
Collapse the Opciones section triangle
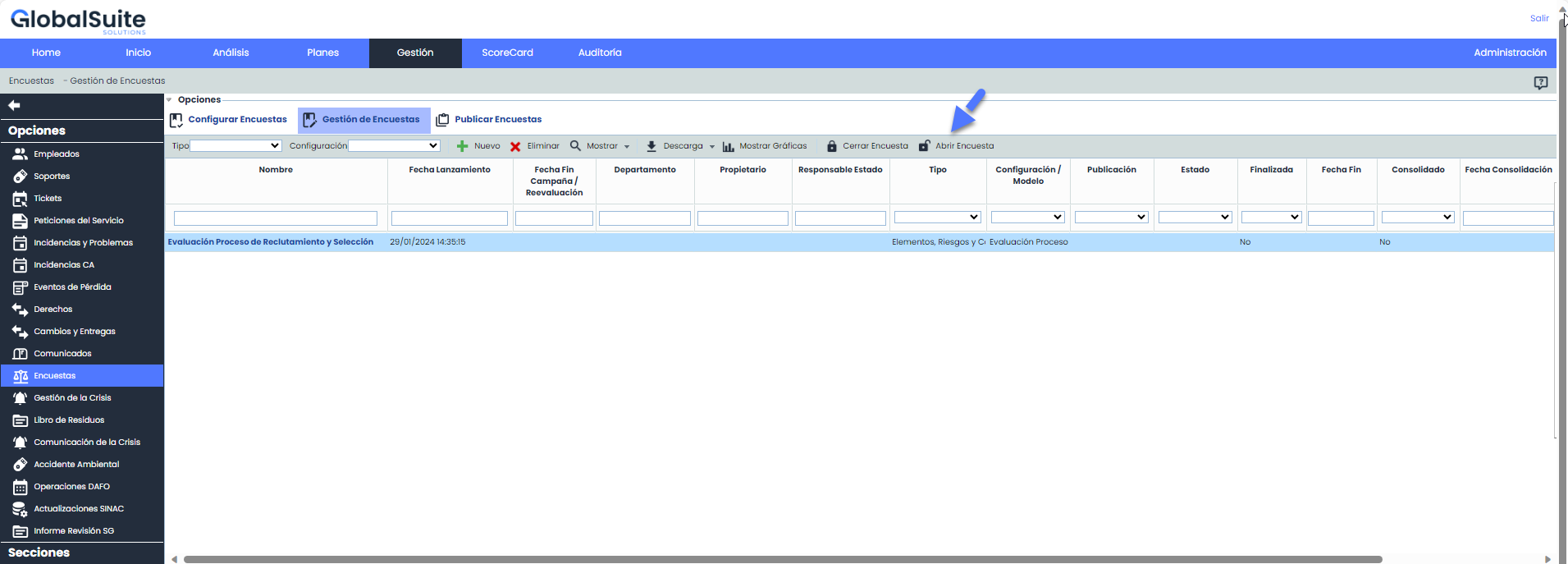click(x=169, y=100)
